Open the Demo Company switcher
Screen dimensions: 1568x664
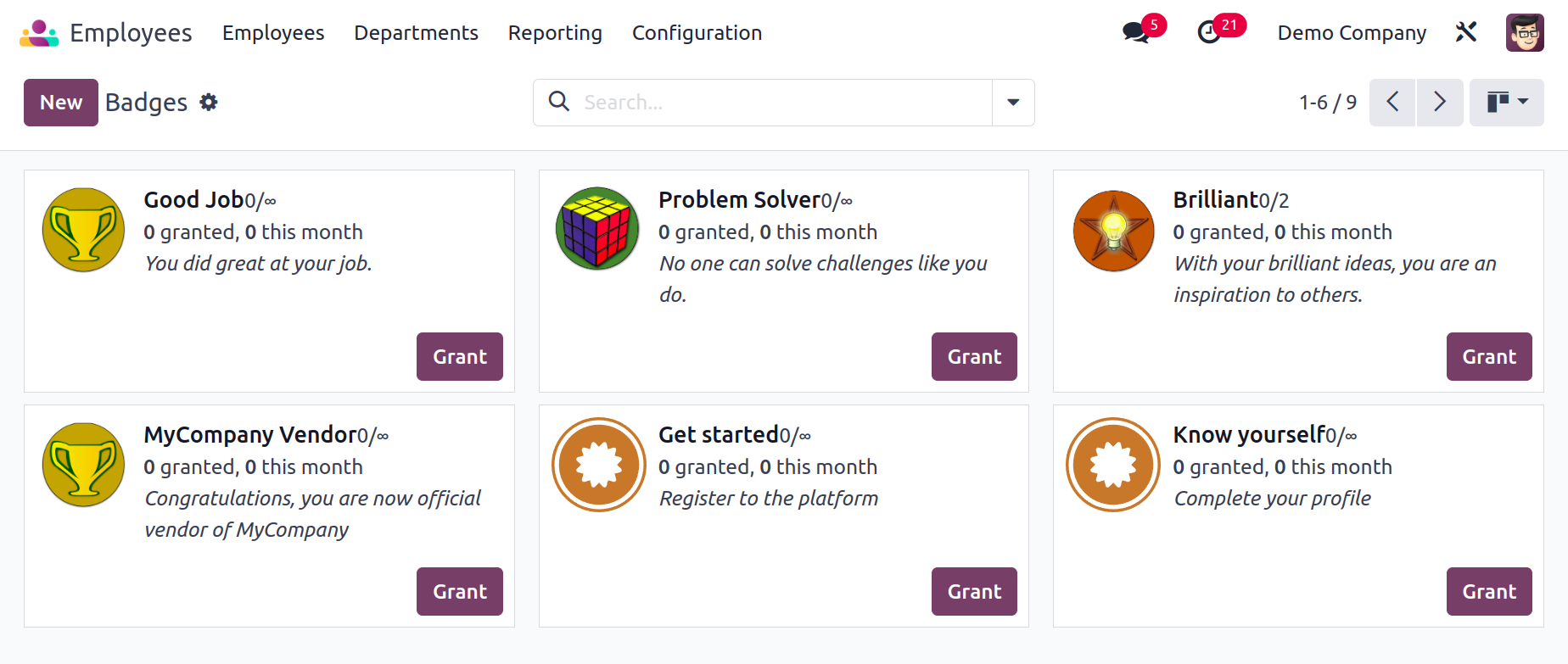[1352, 33]
